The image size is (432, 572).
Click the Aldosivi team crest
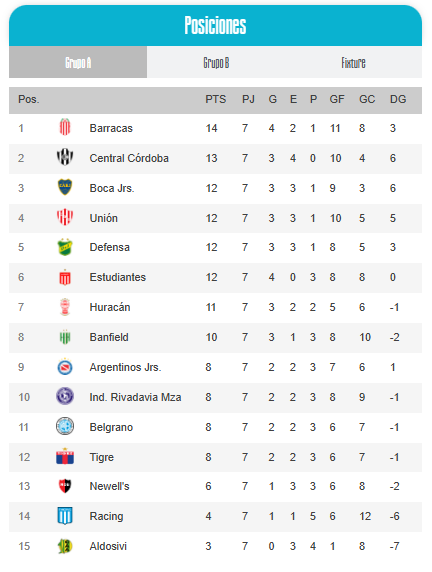tap(65, 546)
